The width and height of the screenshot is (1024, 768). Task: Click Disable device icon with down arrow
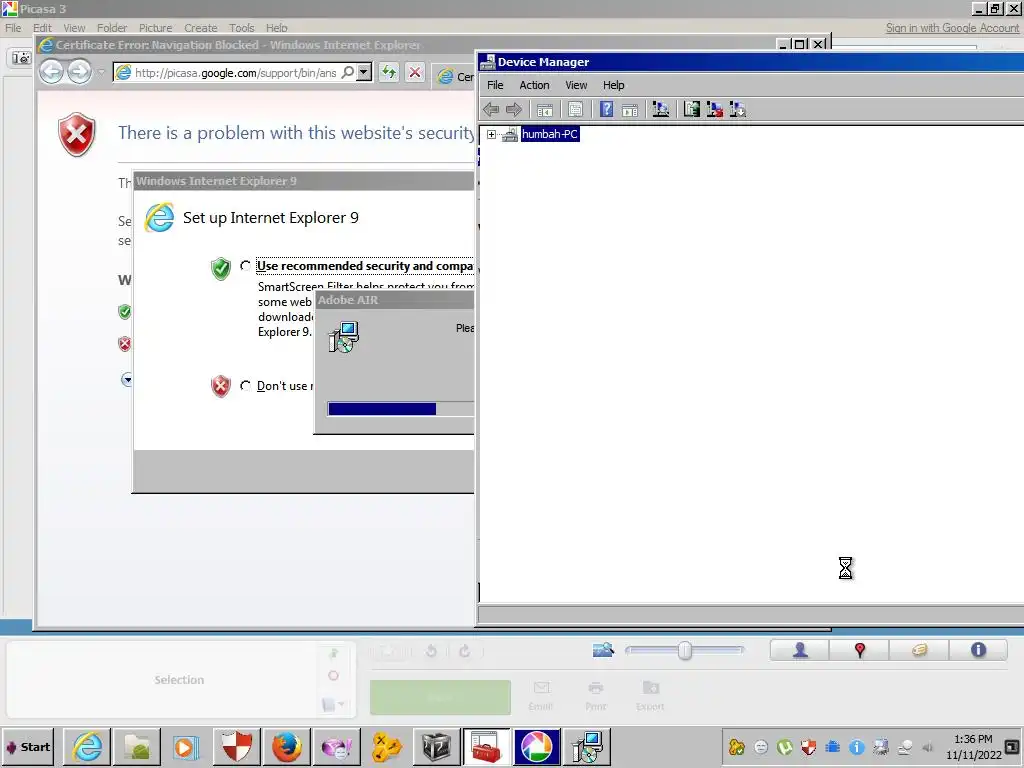click(738, 109)
